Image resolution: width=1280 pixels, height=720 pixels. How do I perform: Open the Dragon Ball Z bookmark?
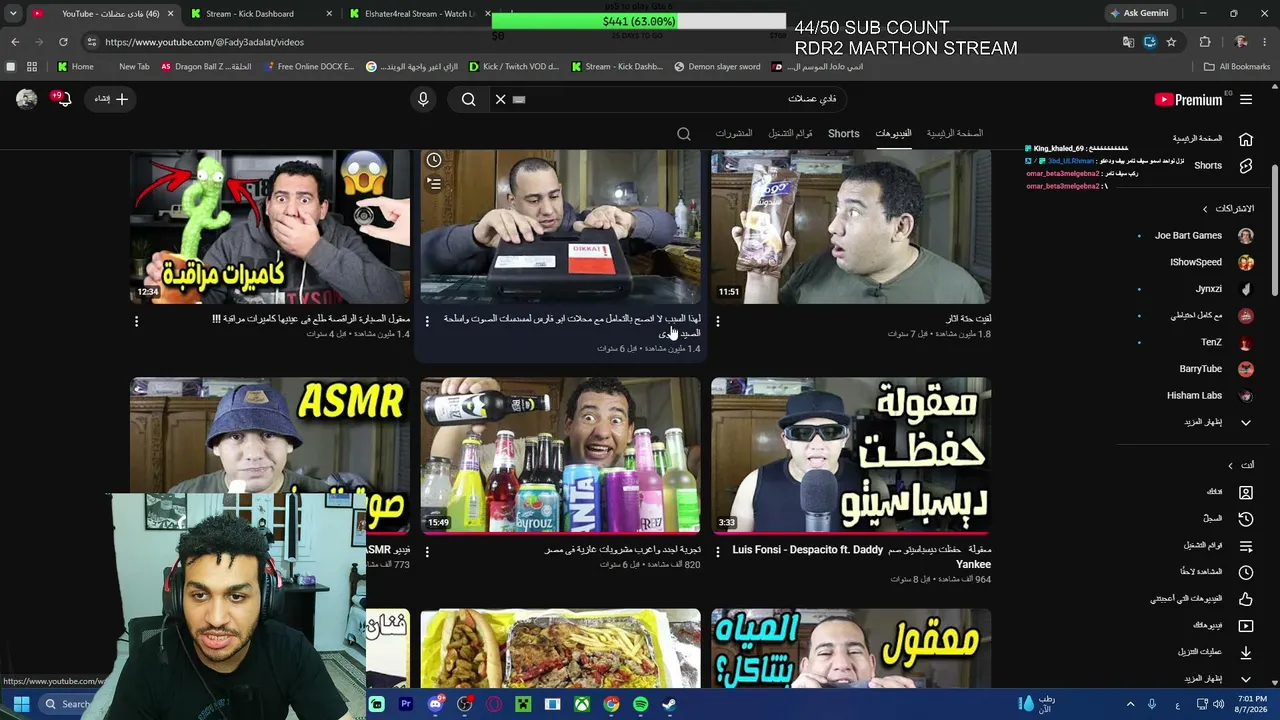[206, 67]
